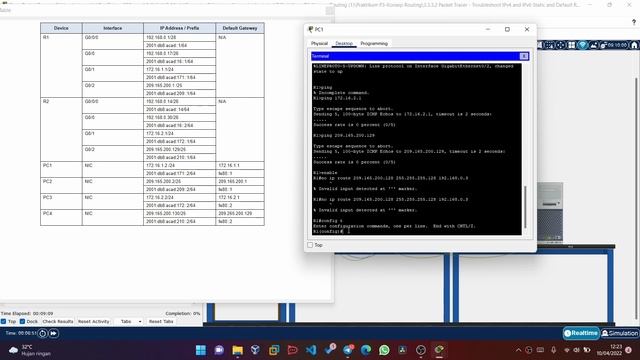Open Visual Studio Code from taskbar
Viewport: 640px width, 360px height.
311,350
